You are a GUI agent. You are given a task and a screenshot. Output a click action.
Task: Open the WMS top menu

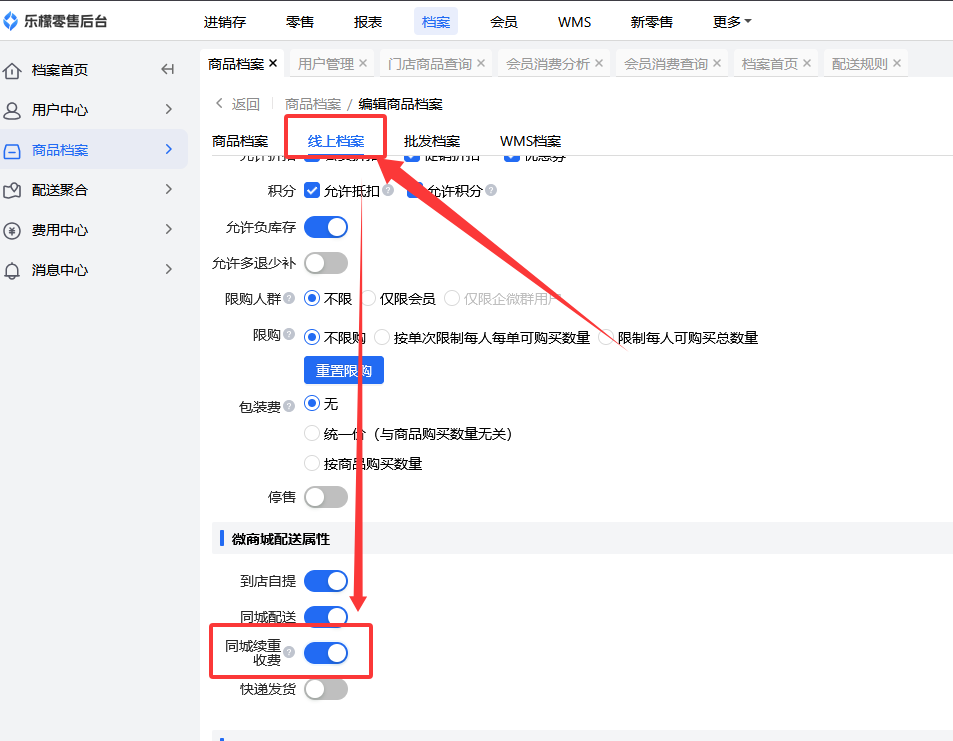click(574, 22)
